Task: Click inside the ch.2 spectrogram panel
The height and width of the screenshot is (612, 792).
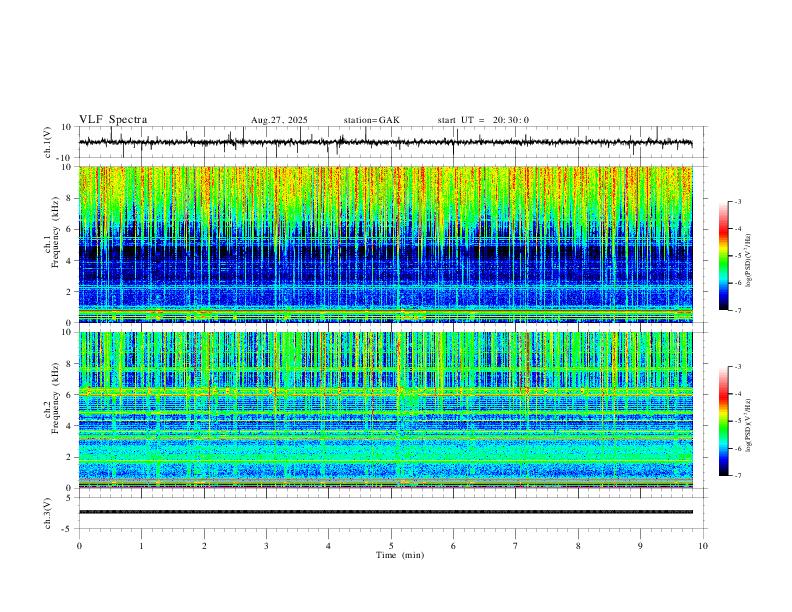Action: click(386, 410)
